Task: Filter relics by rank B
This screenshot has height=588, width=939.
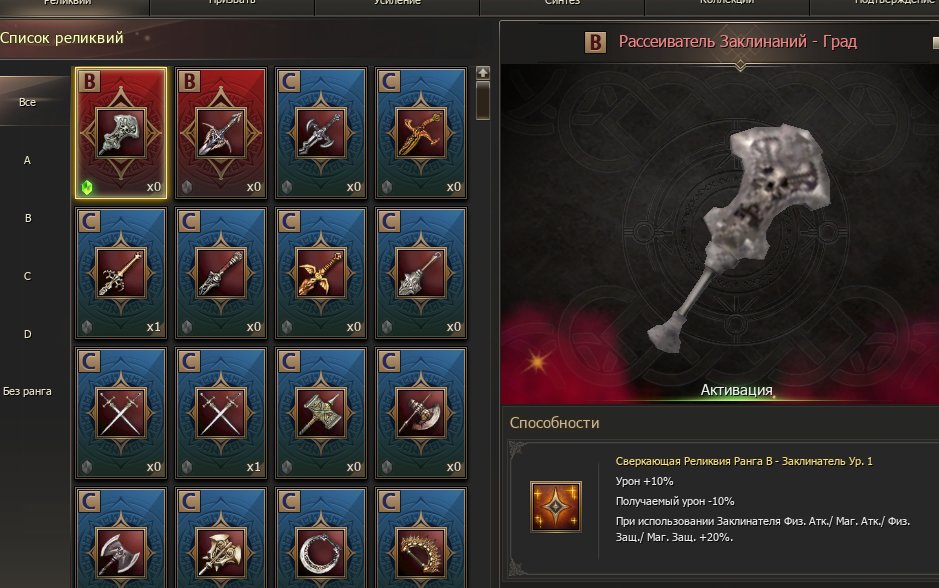Action: point(28,219)
